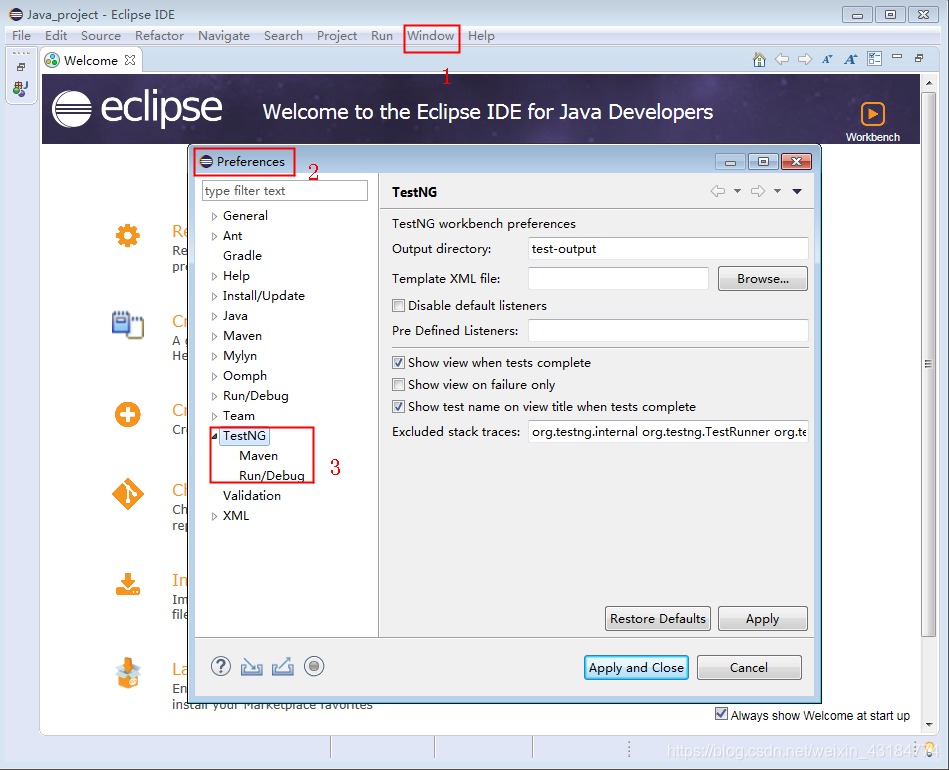Click the Oomph preference recorder icon
Viewport: 949px width, 770px height.
(x=314, y=666)
